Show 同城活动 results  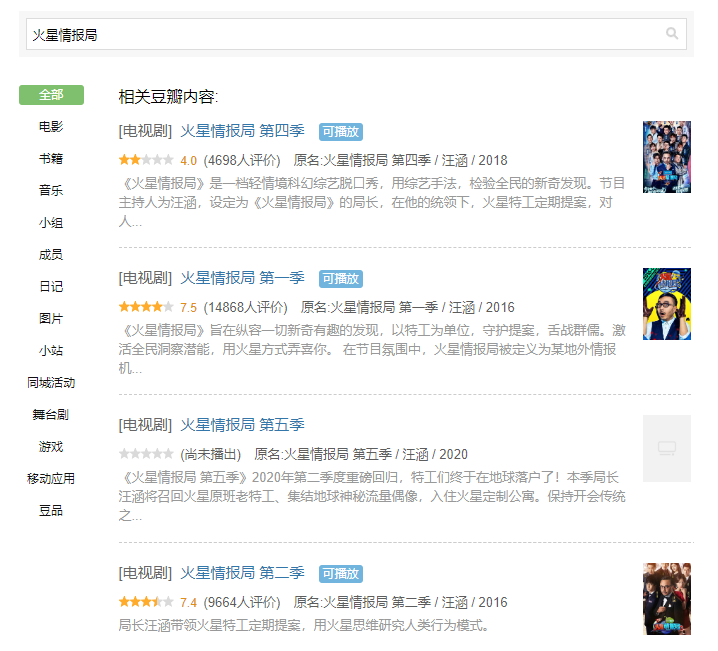[51, 383]
